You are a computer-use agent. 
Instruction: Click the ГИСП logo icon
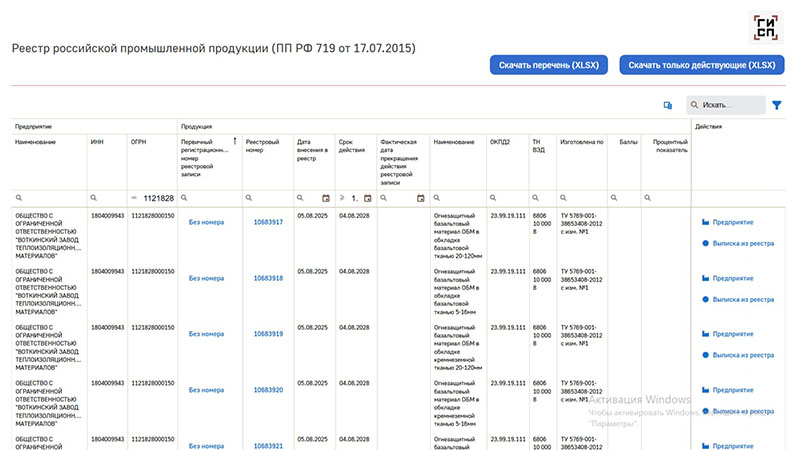tap(763, 27)
